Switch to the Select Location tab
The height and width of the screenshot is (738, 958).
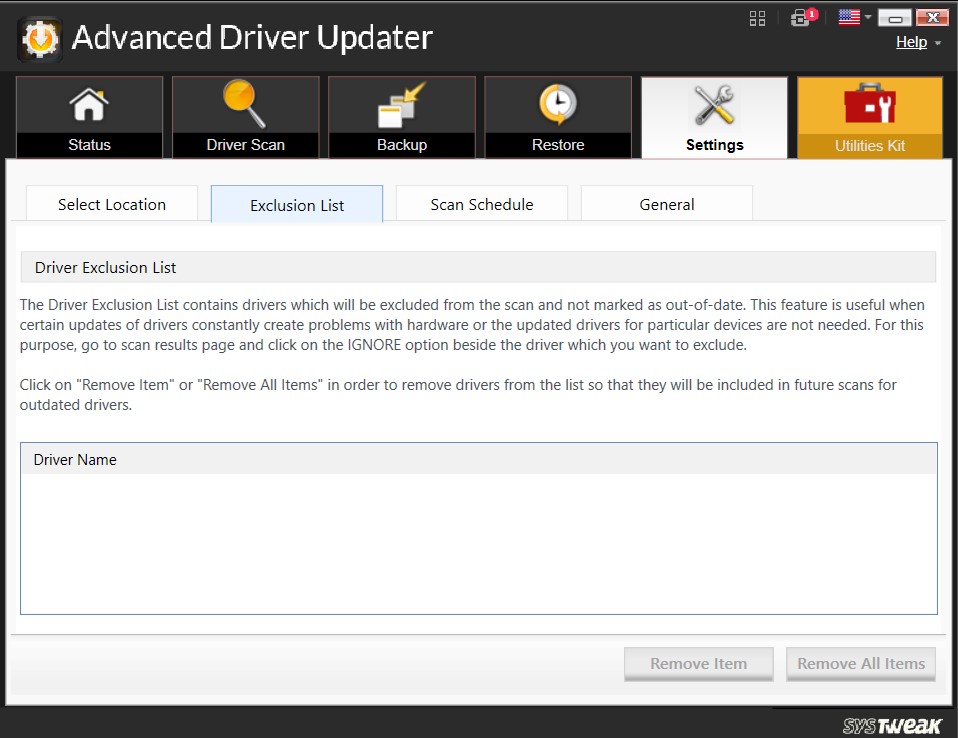click(x=112, y=204)
